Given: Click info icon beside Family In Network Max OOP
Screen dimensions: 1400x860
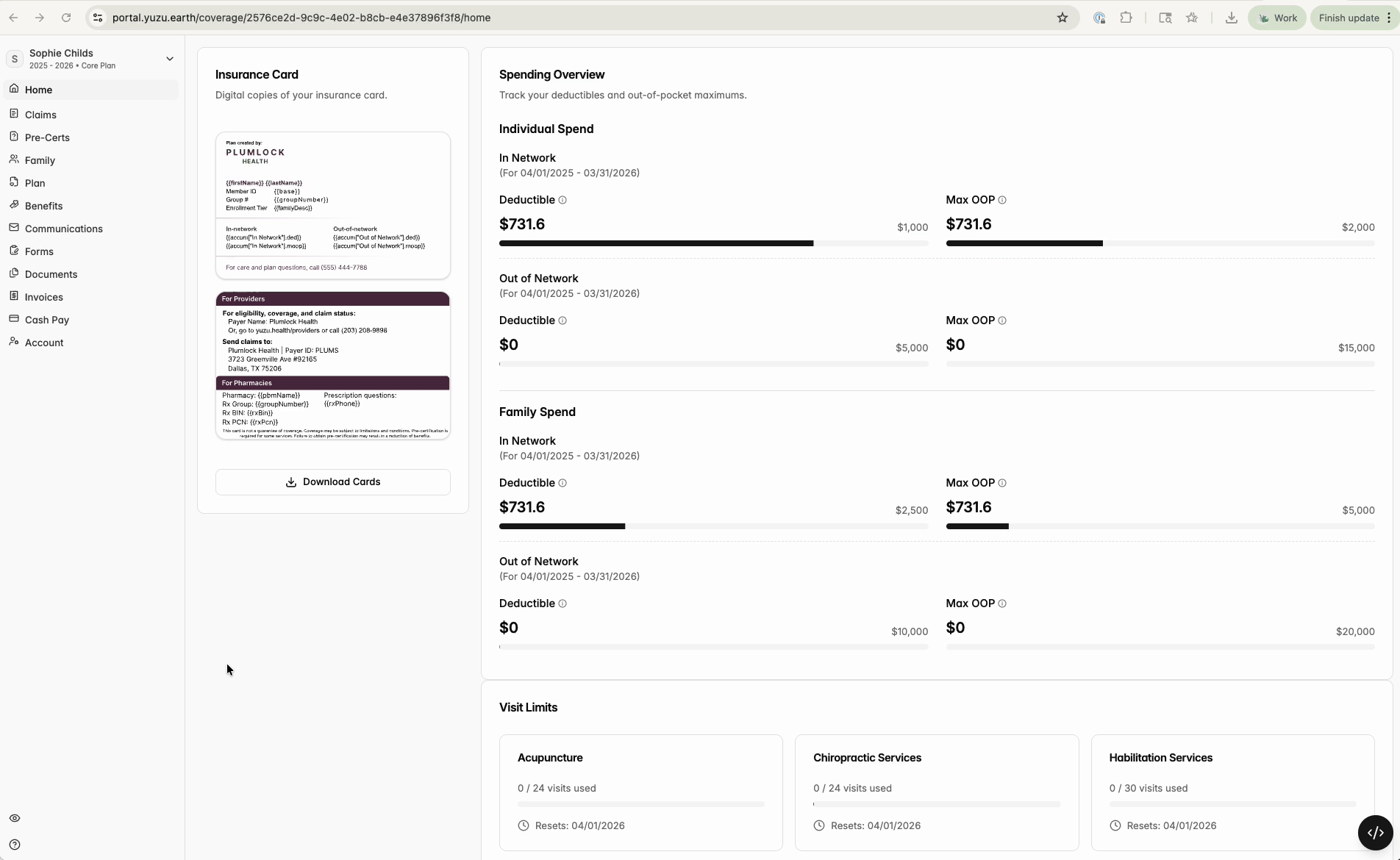Looking at the screenshot, I should tap(1002, 483).
